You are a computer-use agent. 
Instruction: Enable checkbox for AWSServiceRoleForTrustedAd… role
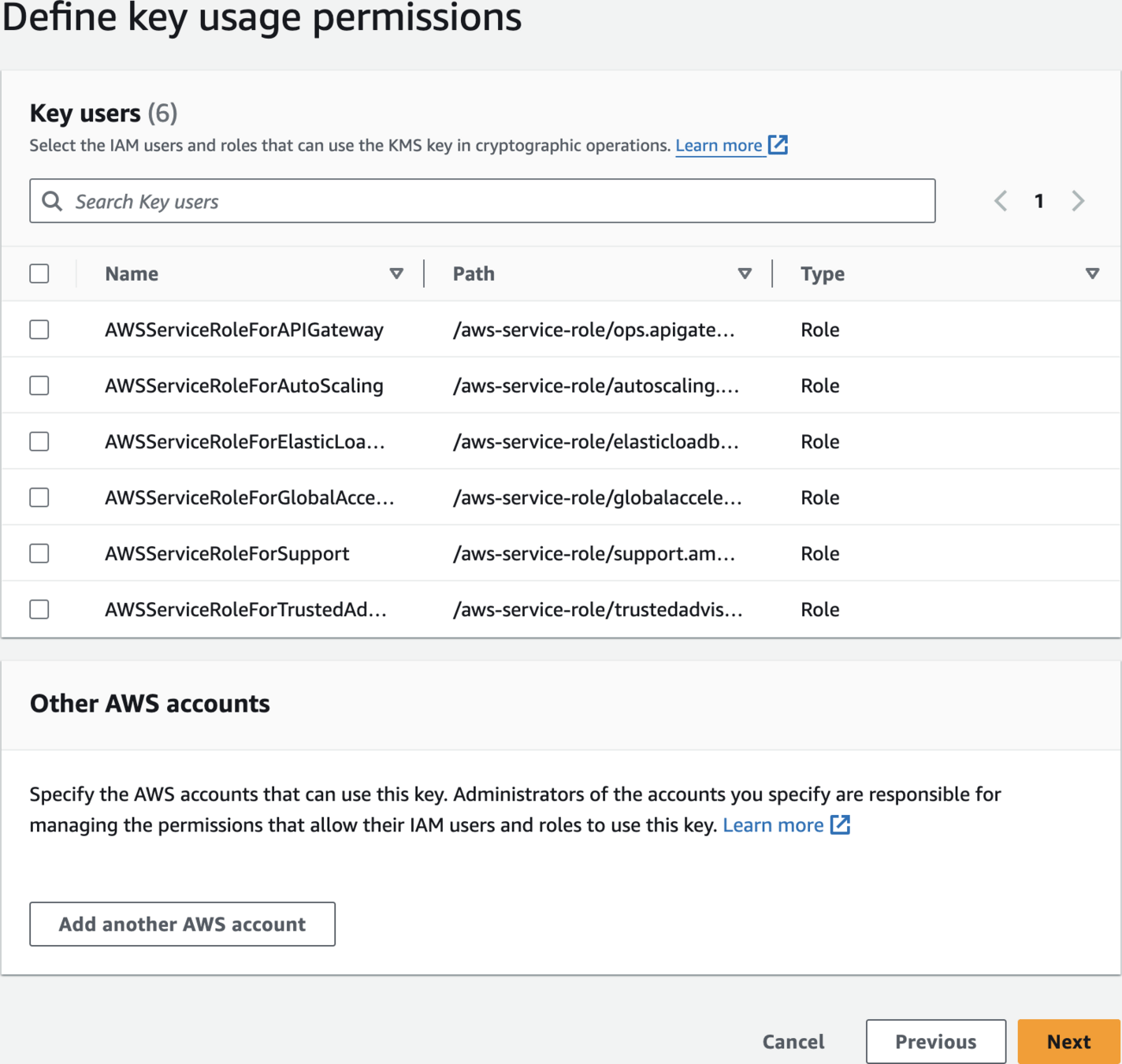point(39,609)
